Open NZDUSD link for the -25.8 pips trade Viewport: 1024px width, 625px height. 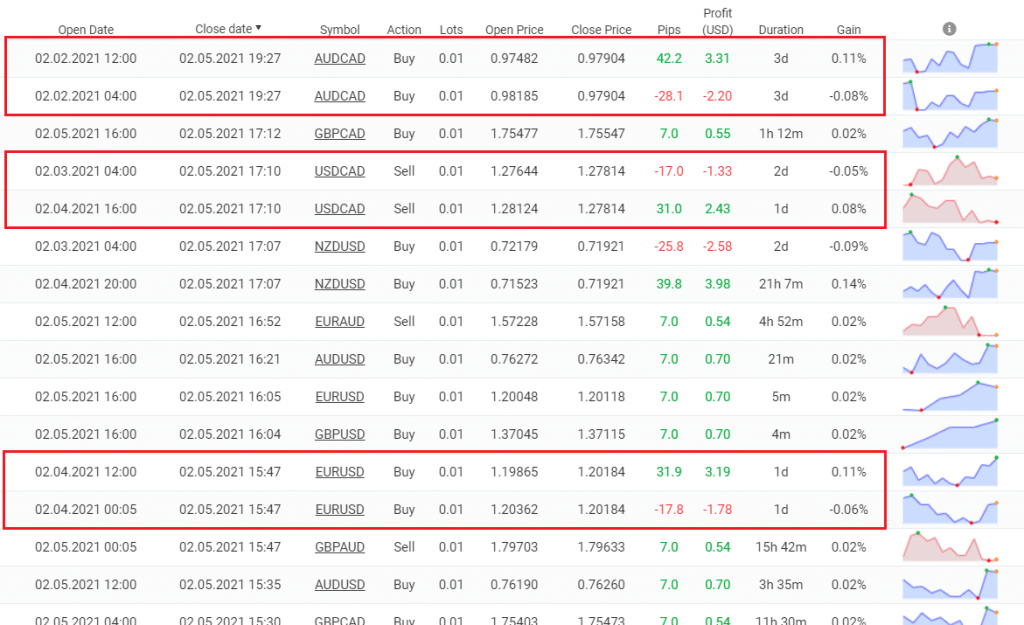(340, 247)
